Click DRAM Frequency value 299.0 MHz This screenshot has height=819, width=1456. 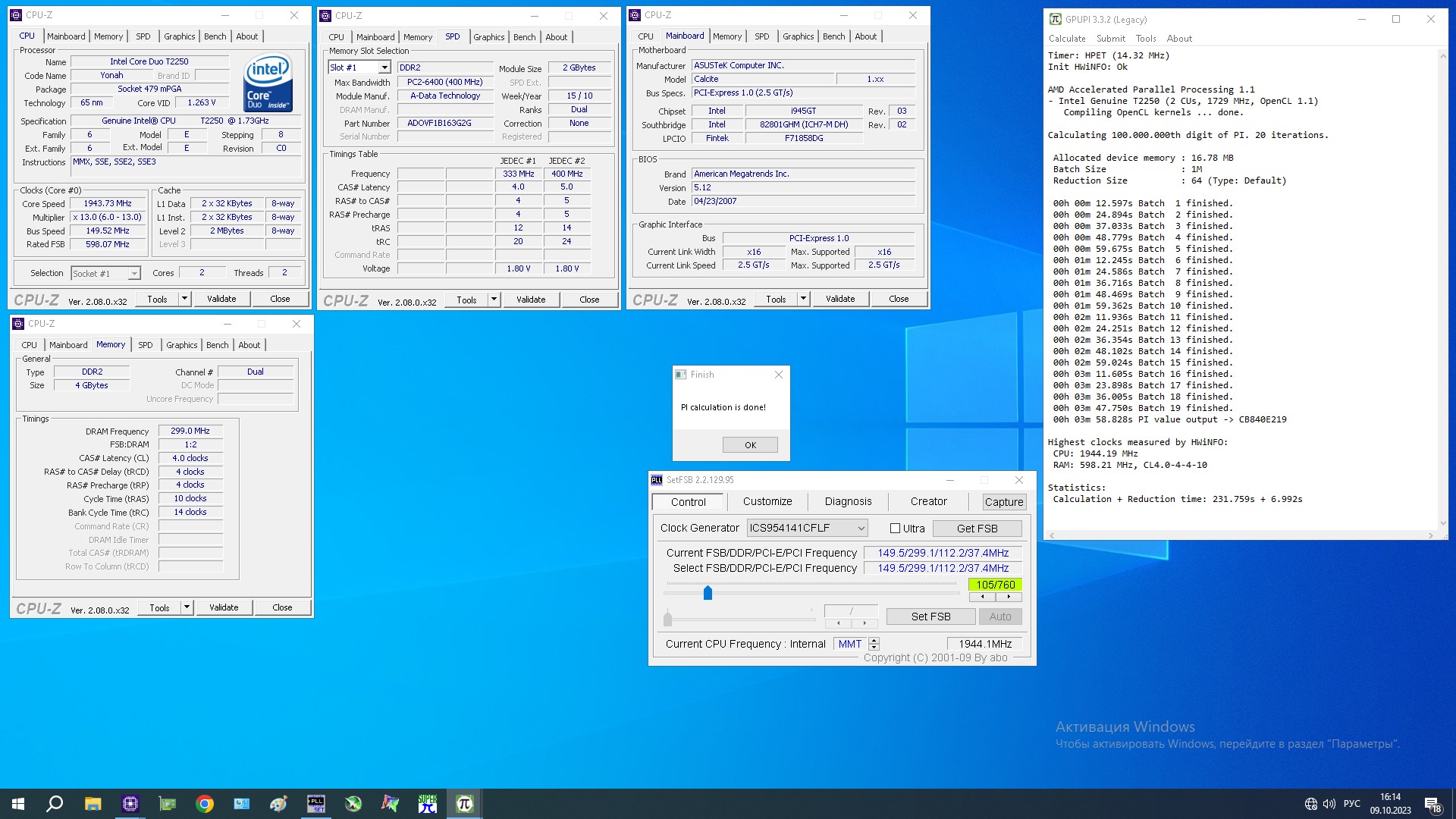[x=190, y=431]
